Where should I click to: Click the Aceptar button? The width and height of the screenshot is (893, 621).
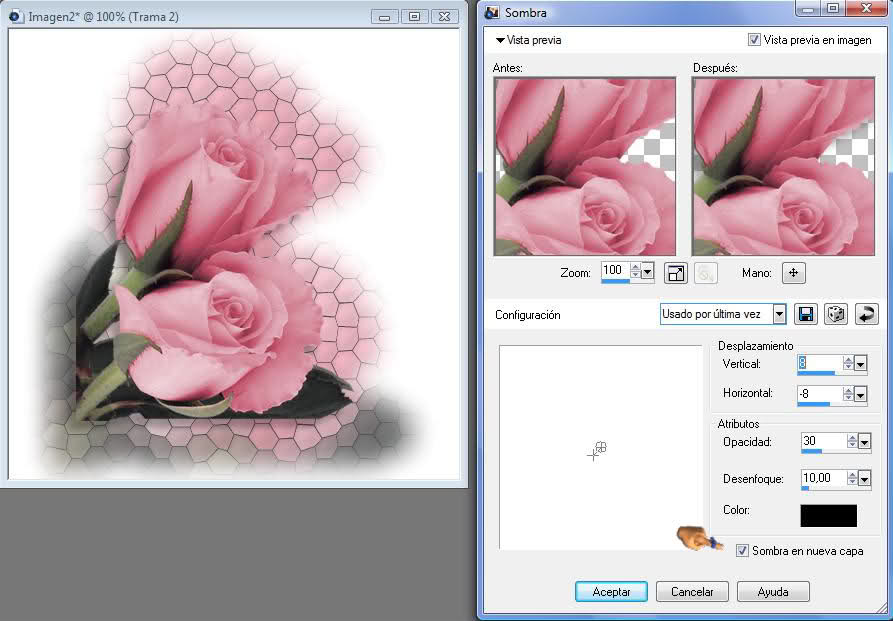[x=611, y=592]
